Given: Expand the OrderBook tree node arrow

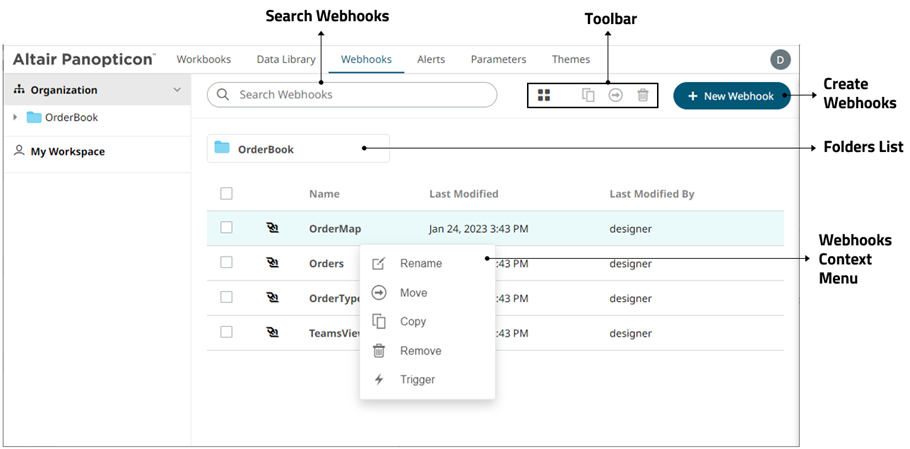Looking at the screenshot, I should pos(15,117).
